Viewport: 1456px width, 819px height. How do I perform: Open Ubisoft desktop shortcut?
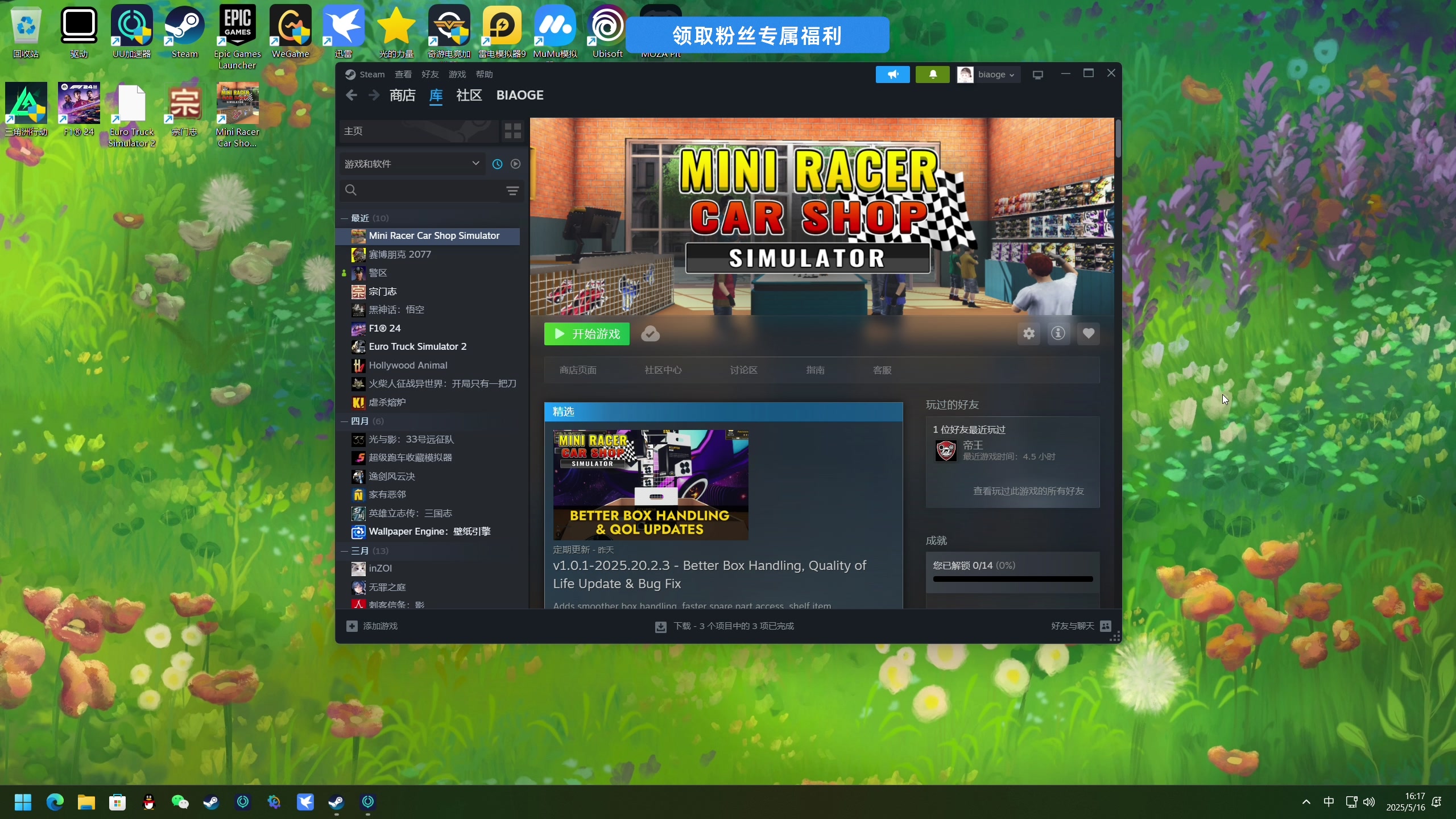click(x=607, y=32)
